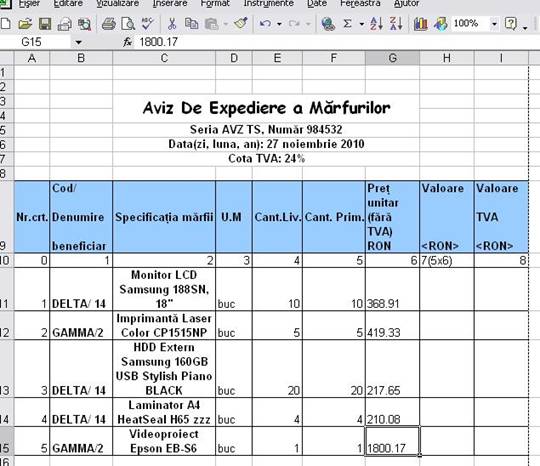Screen dimensions: 540x466
Task: Click the fx insert function icon
Action: pyautogui.click(x=128, y=42)
